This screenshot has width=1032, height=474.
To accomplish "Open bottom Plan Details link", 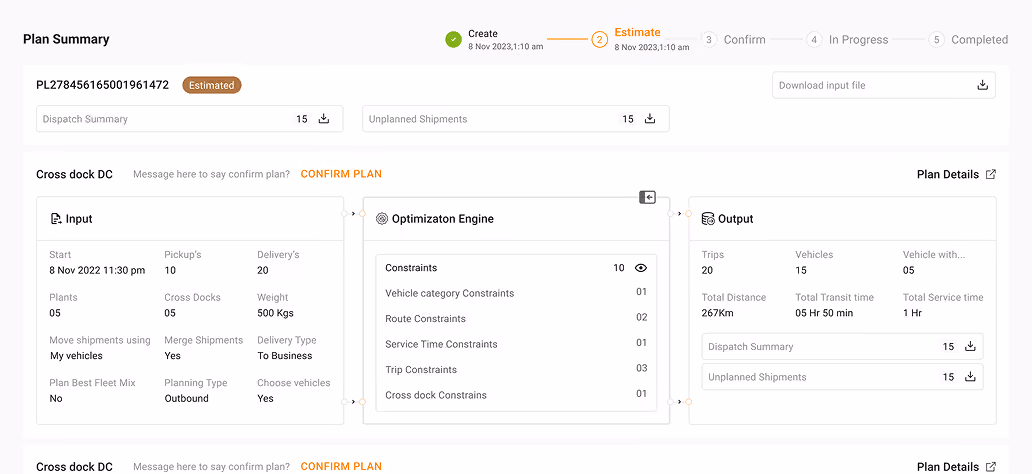I will [948, 467].
